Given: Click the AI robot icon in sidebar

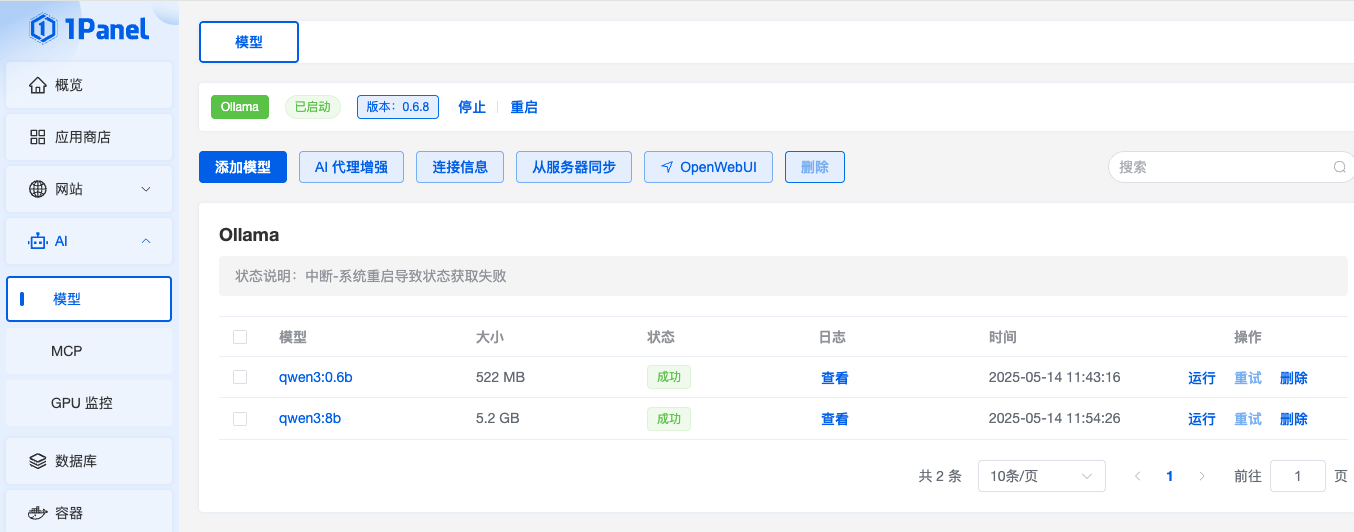Looking at the screenshot, I should [x=38, y=241].
